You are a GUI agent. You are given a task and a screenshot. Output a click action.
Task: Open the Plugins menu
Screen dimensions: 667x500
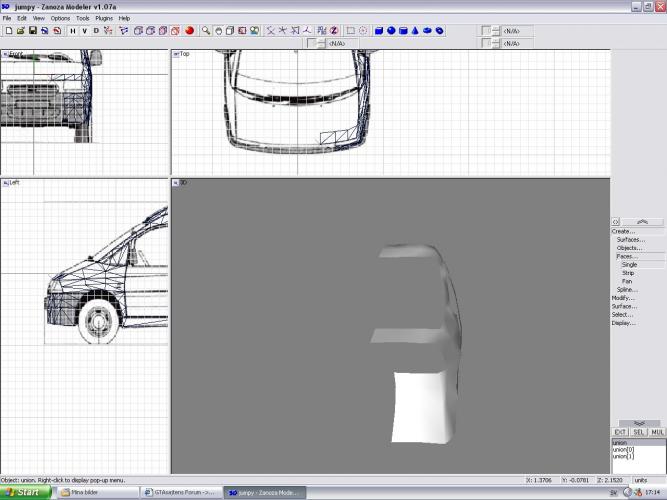click(x=104, y=18)
